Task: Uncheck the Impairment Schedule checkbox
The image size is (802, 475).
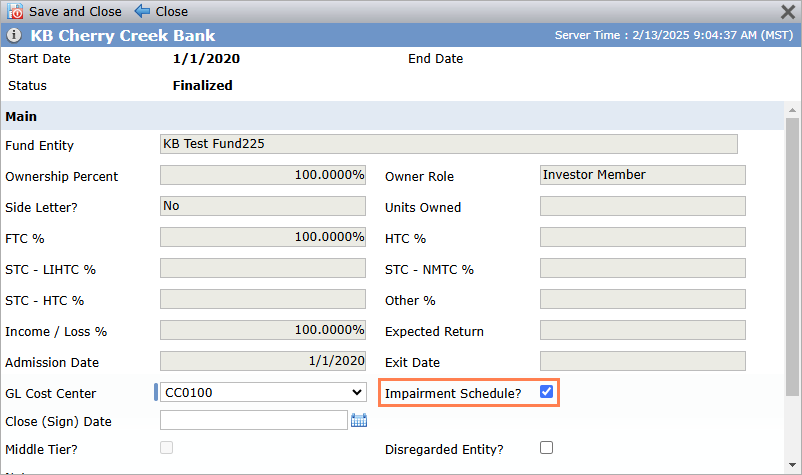Action: [546, 392]
